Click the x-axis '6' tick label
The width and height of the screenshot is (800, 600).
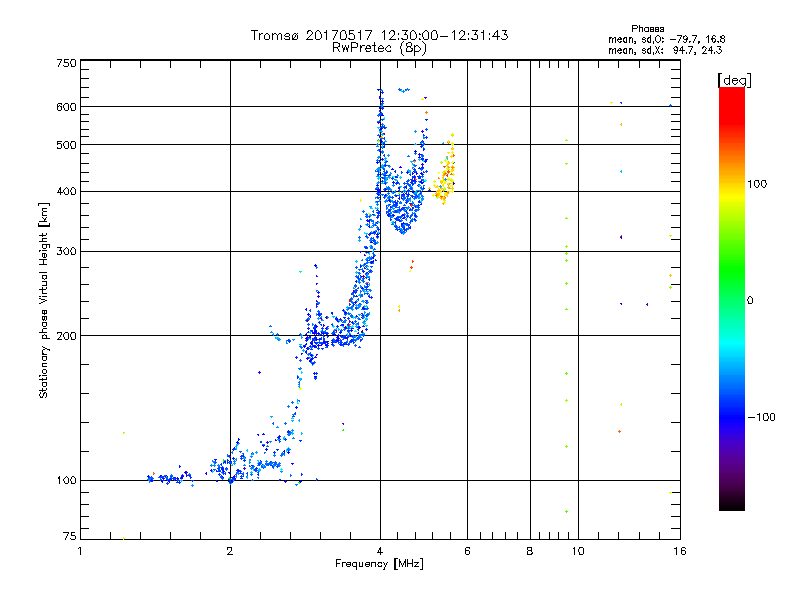467,551
